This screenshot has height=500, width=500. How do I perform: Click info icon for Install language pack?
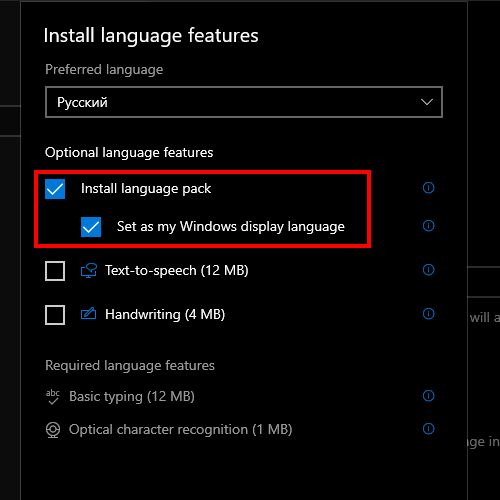tap(428, 188)
